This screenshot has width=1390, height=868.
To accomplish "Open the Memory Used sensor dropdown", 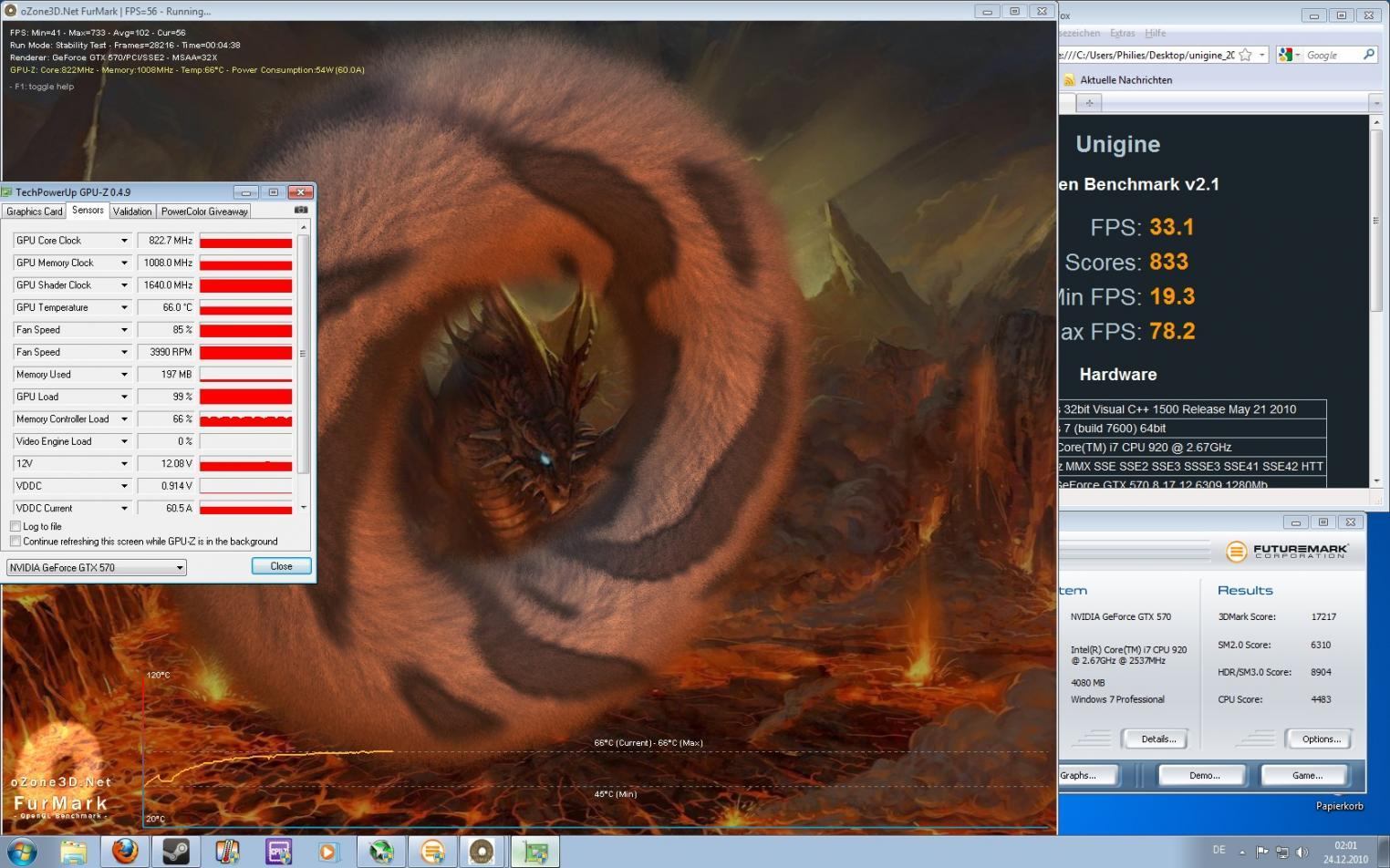I will click(x=124, y=375).
